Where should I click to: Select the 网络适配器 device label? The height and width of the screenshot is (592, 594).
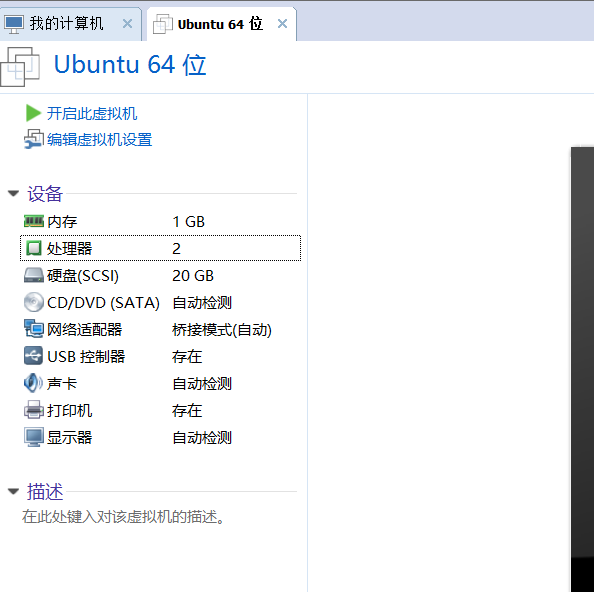84,330
